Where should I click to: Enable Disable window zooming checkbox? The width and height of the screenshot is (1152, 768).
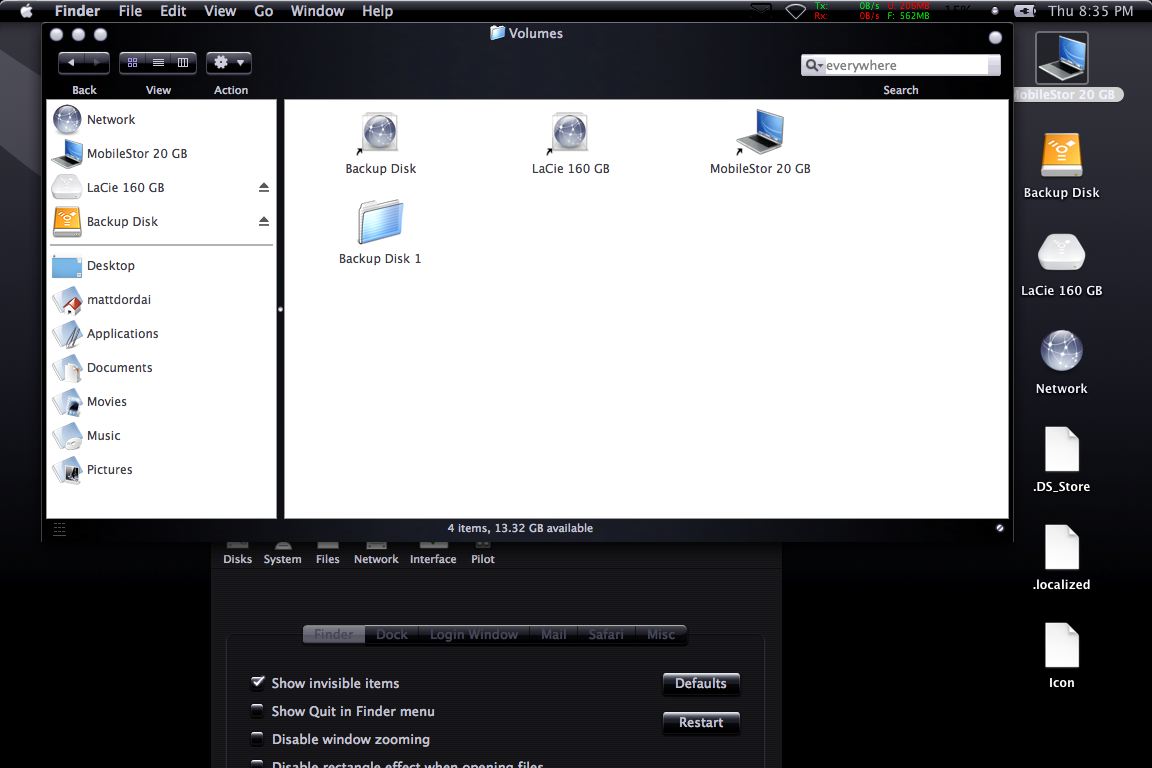[257, 739]
